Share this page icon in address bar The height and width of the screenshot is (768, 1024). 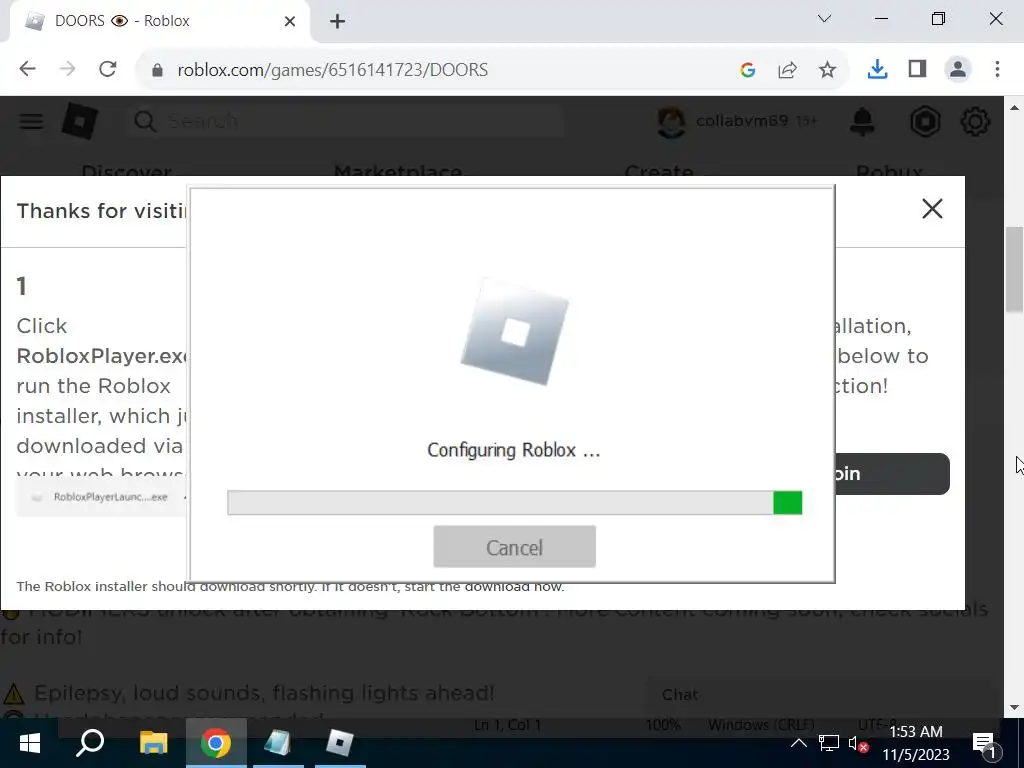(788, 70)
